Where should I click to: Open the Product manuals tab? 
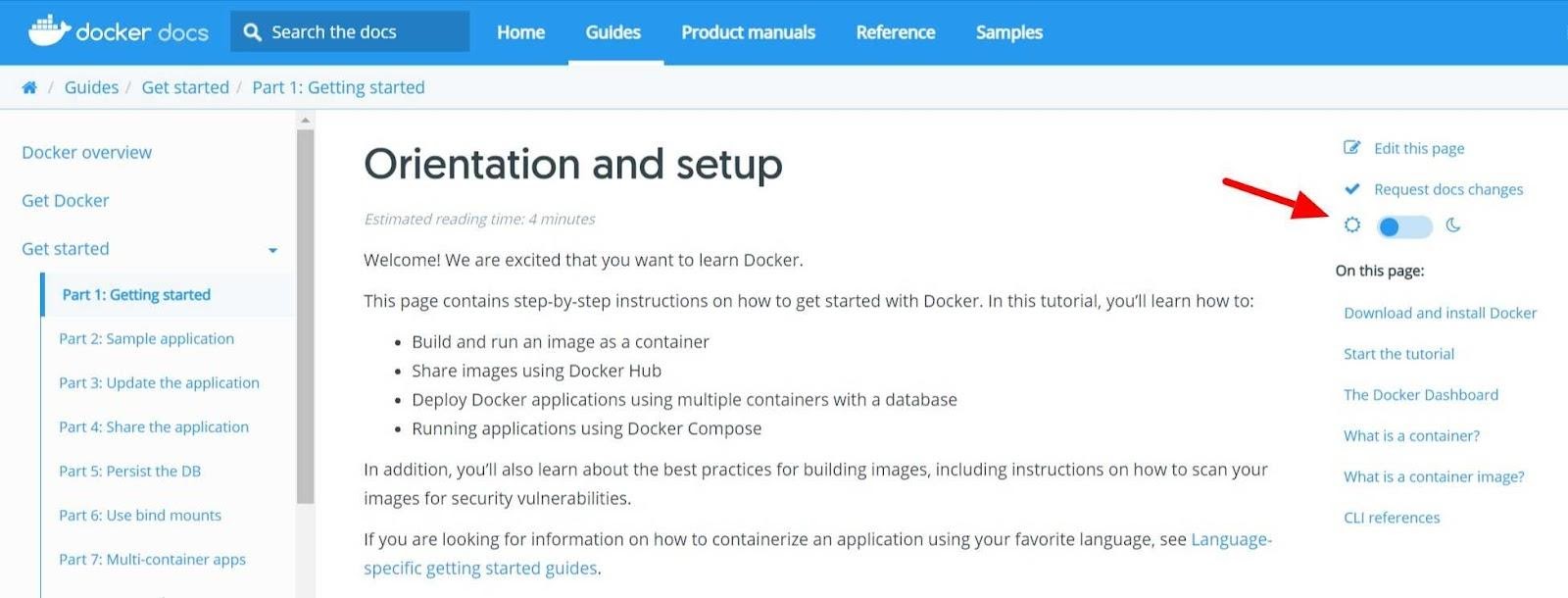[748, 32]
